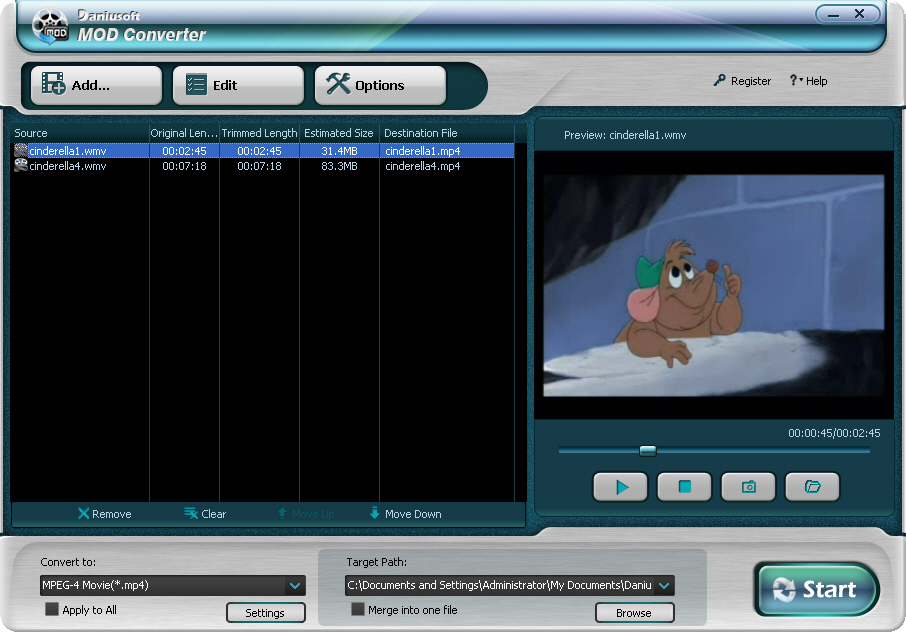Open conversion Settings
The width and height of the screenshot is (906, 632).
(266, 612)
